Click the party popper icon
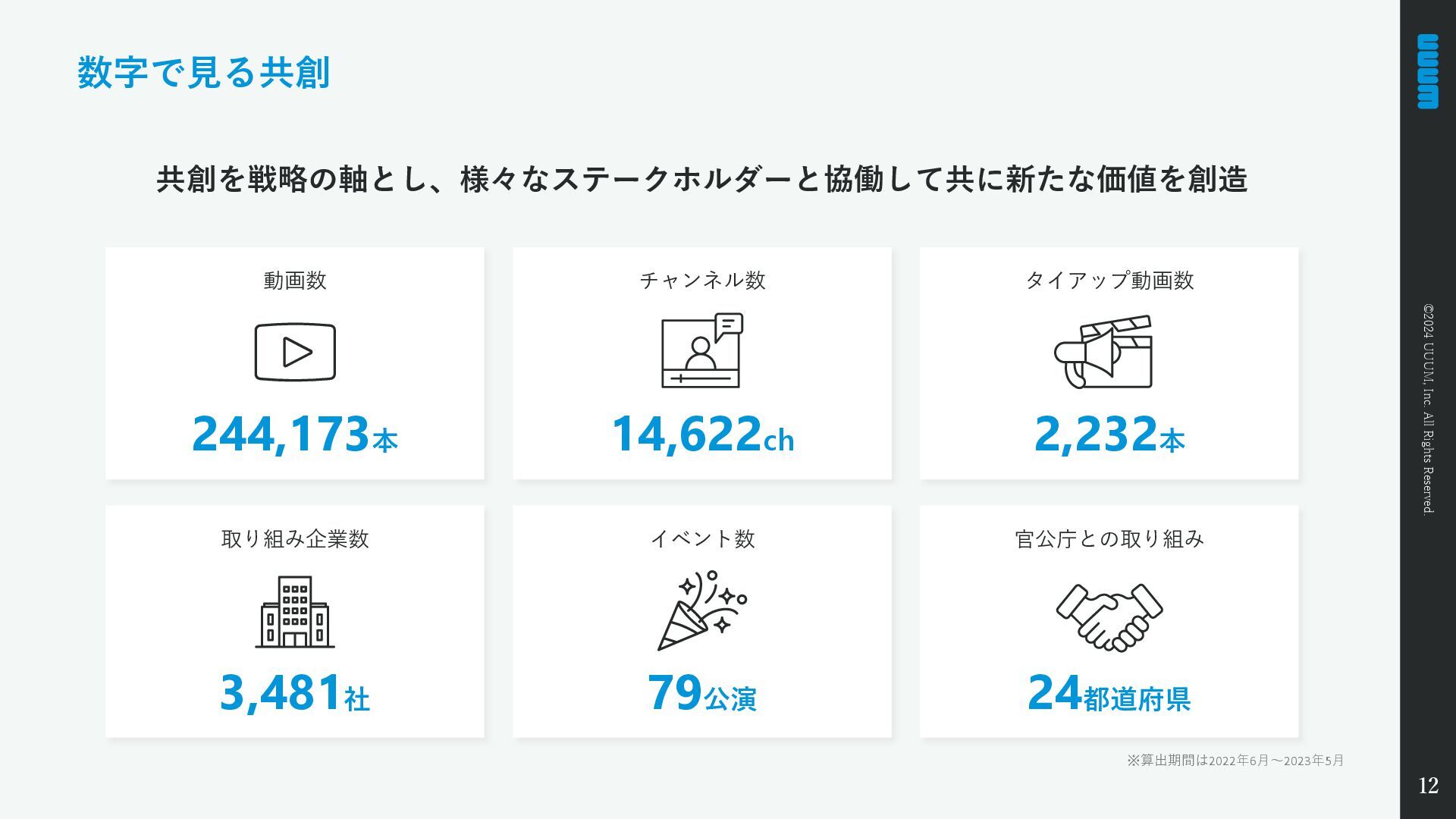This screenshot has width=1456, height=819. coord(702,610)
